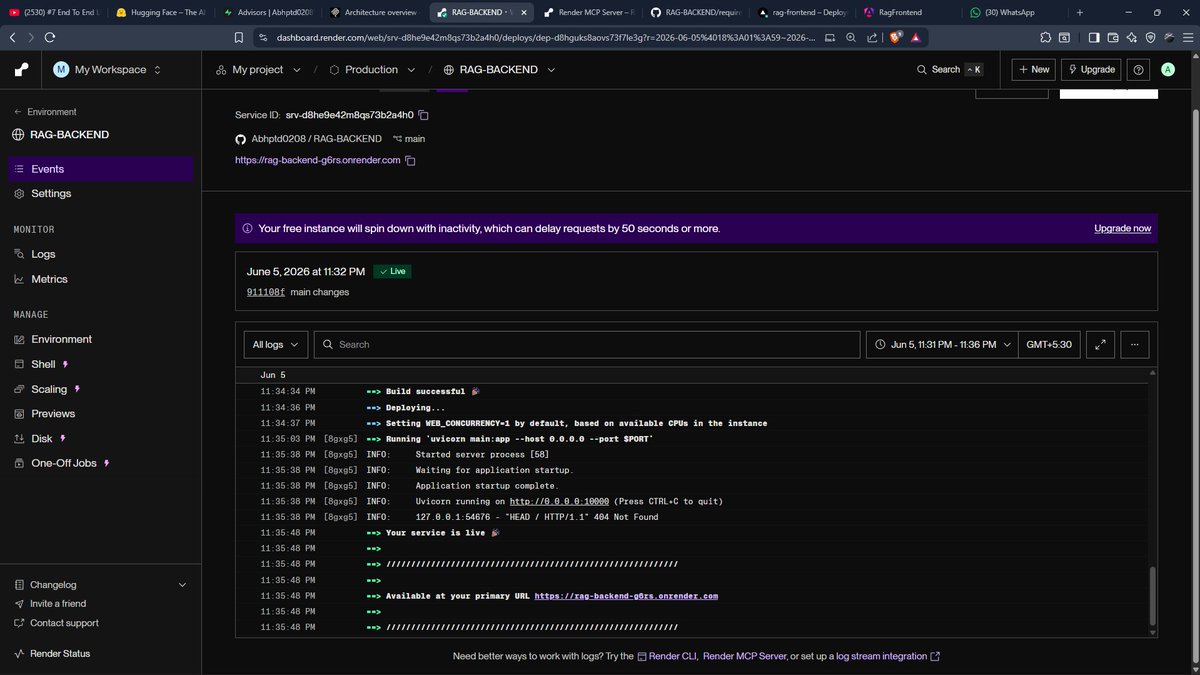Switch to the Architecture overview tab

click(x=374, y=12)
